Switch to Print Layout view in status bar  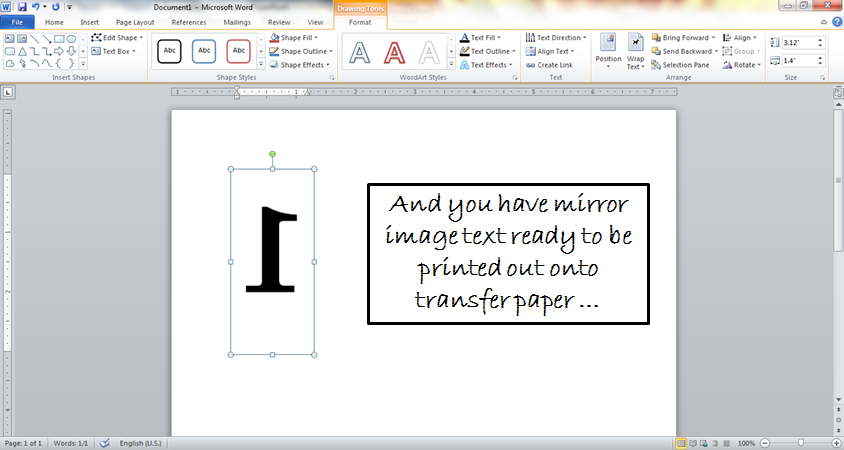tap(681, 443)
